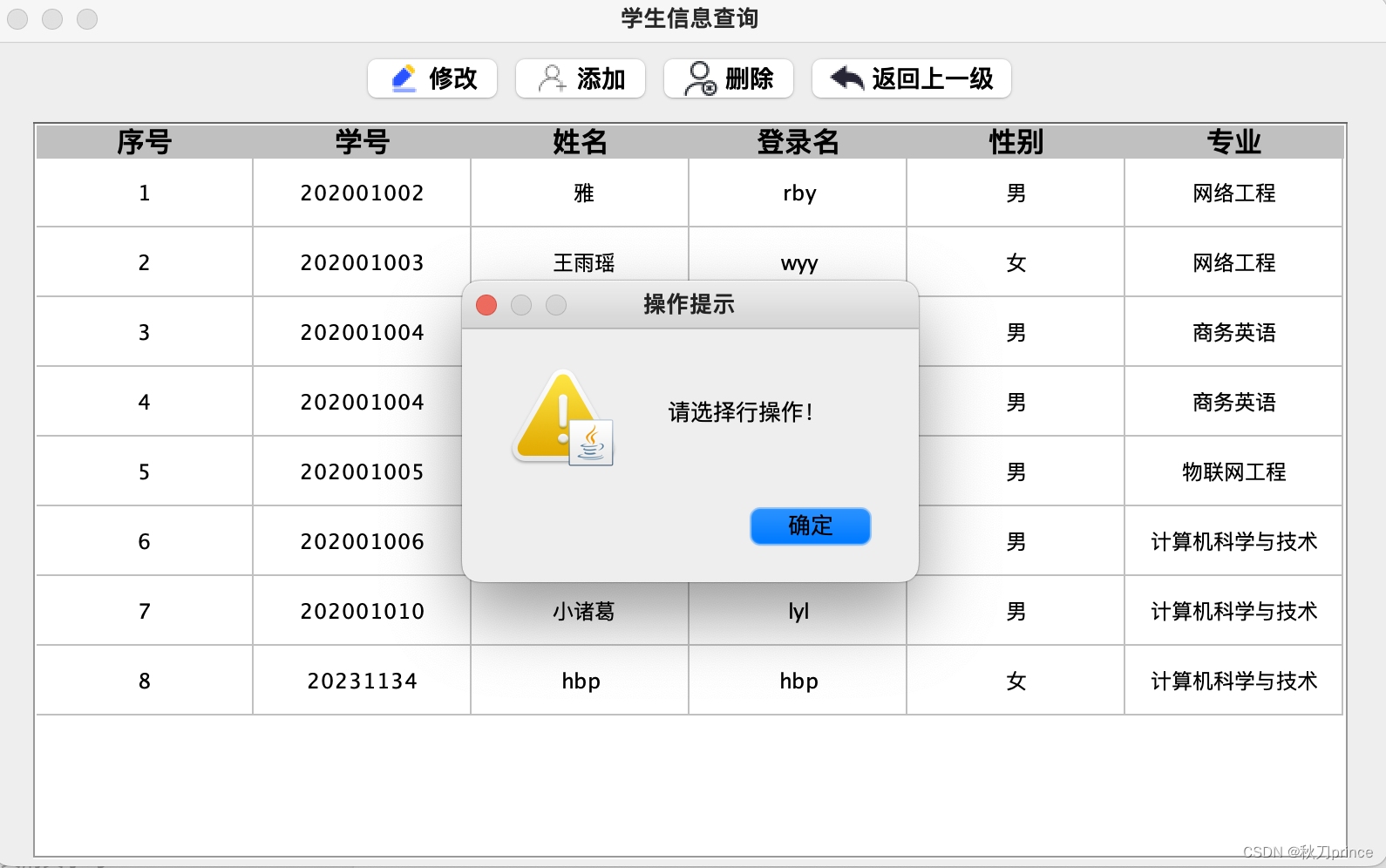This screenshot has height=868, width=1386.
Task: Click the warning icon in the 操作提示 dialog
Action: 563,418
